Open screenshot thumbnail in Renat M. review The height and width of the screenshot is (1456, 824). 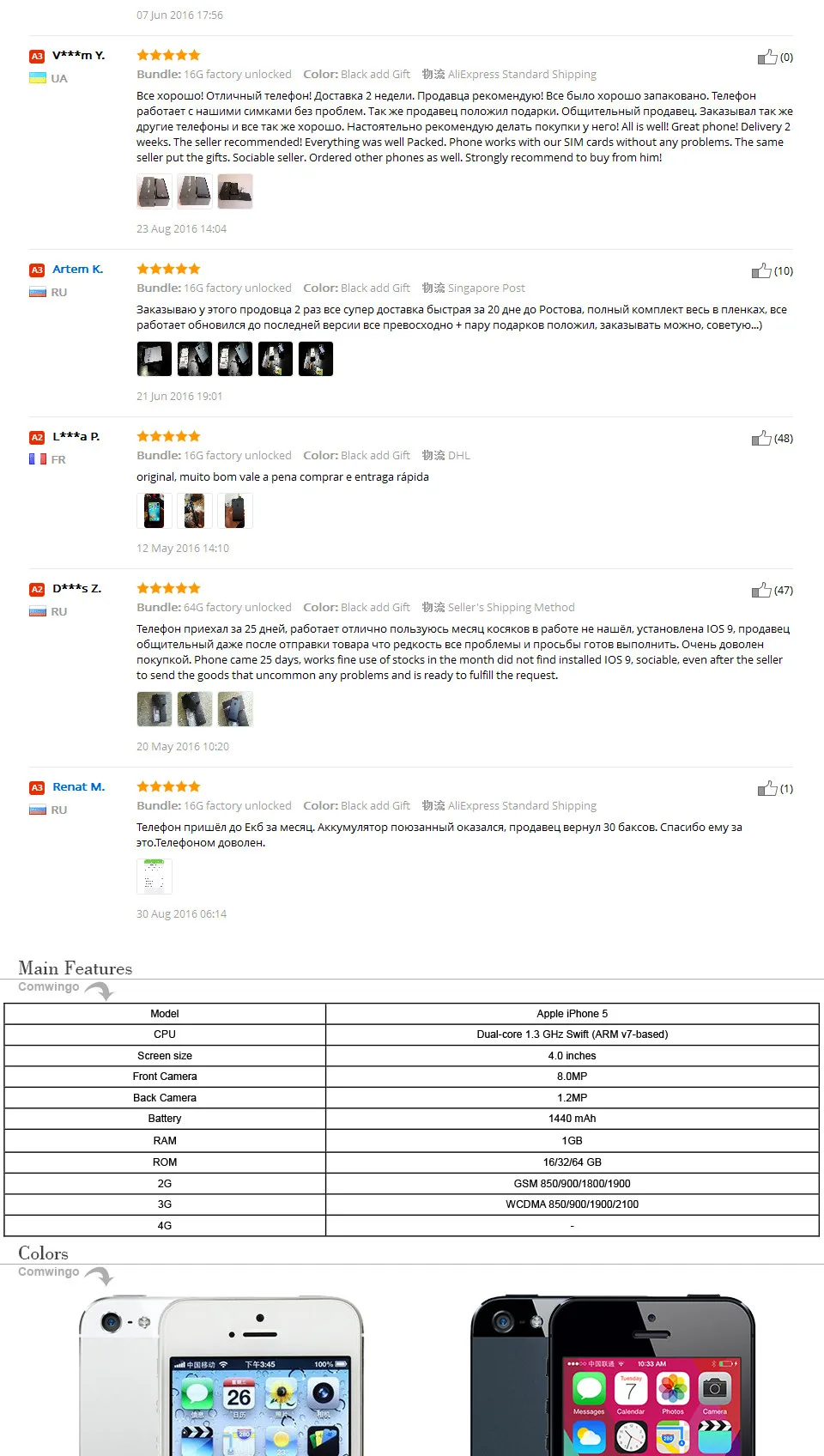point(154,877)
